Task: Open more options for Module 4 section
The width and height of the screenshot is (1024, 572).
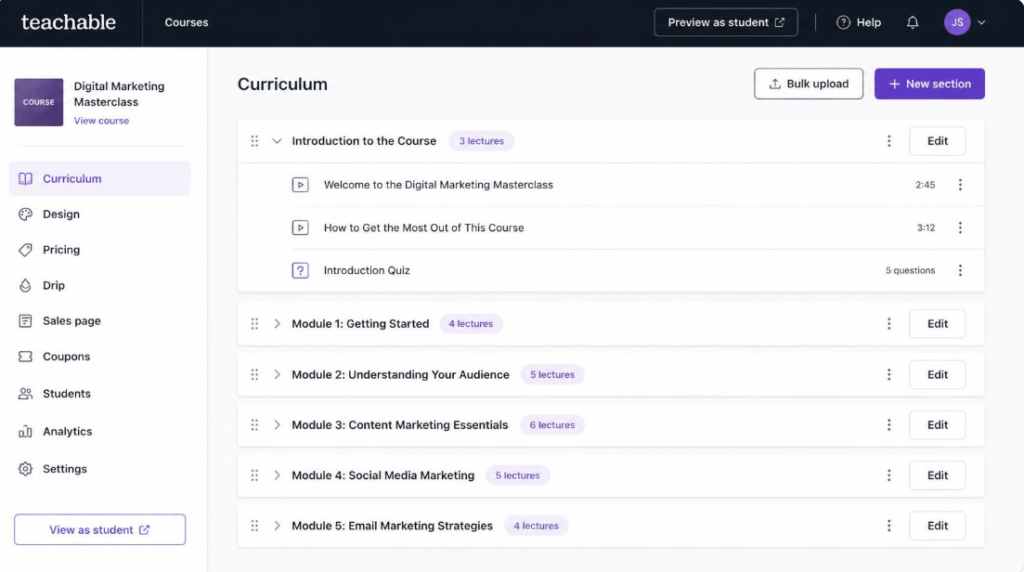Action: point(889,475)
